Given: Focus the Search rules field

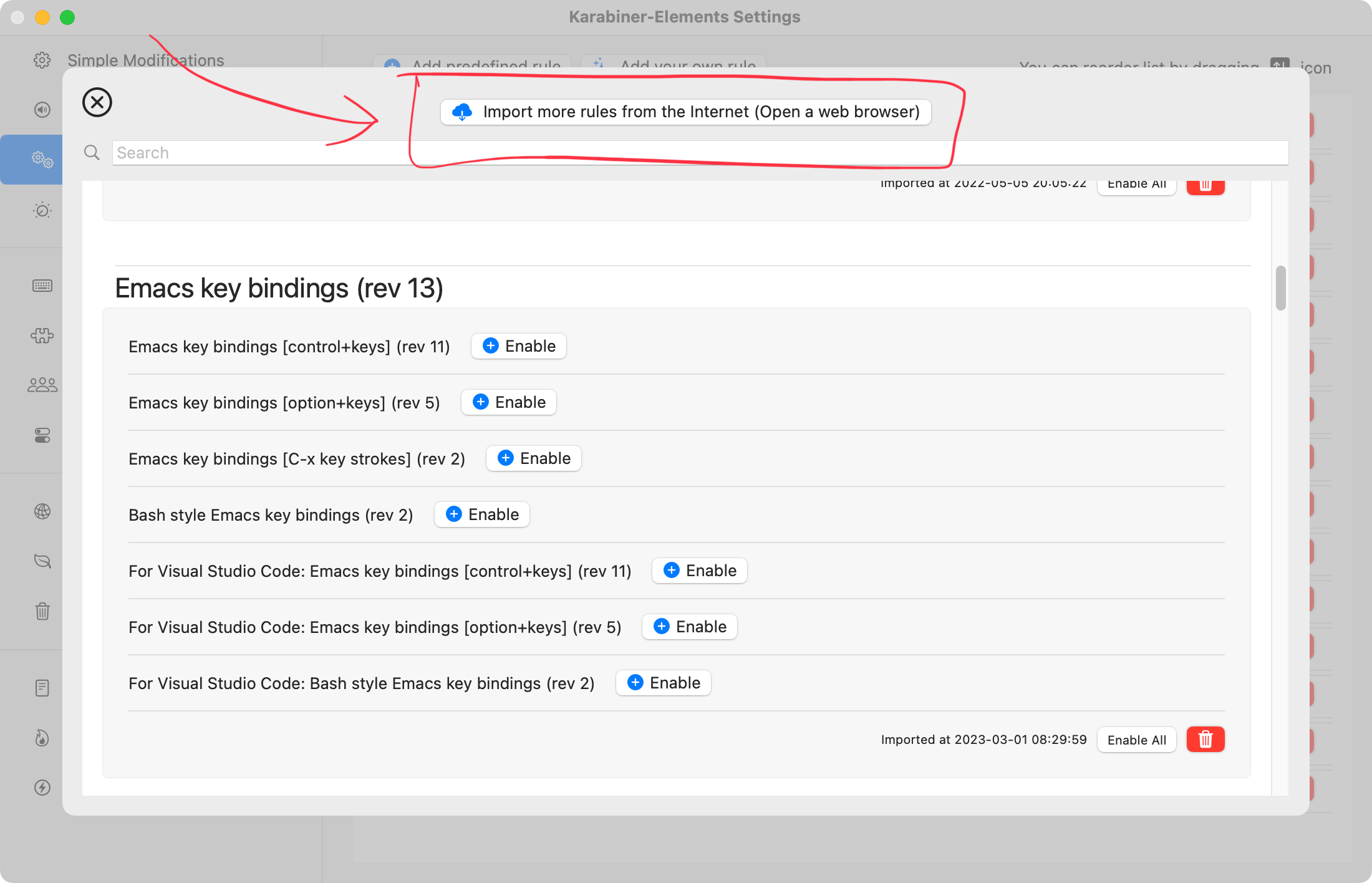Looking at the screenshot, I should [700, 153].
